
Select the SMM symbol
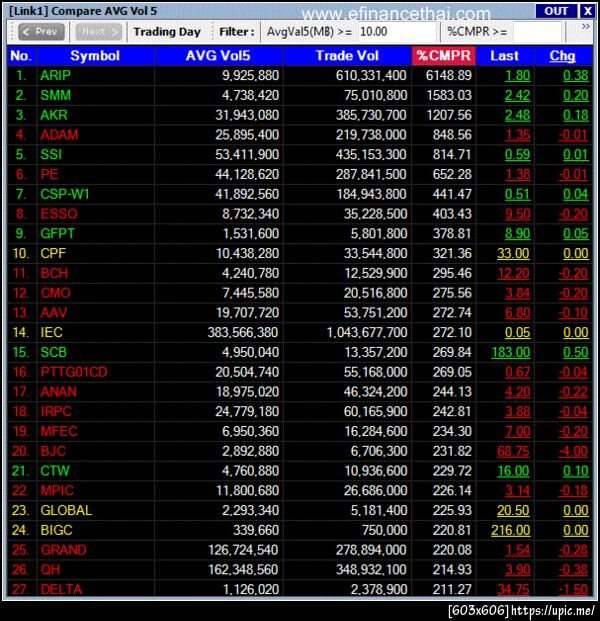pos(55,95)
